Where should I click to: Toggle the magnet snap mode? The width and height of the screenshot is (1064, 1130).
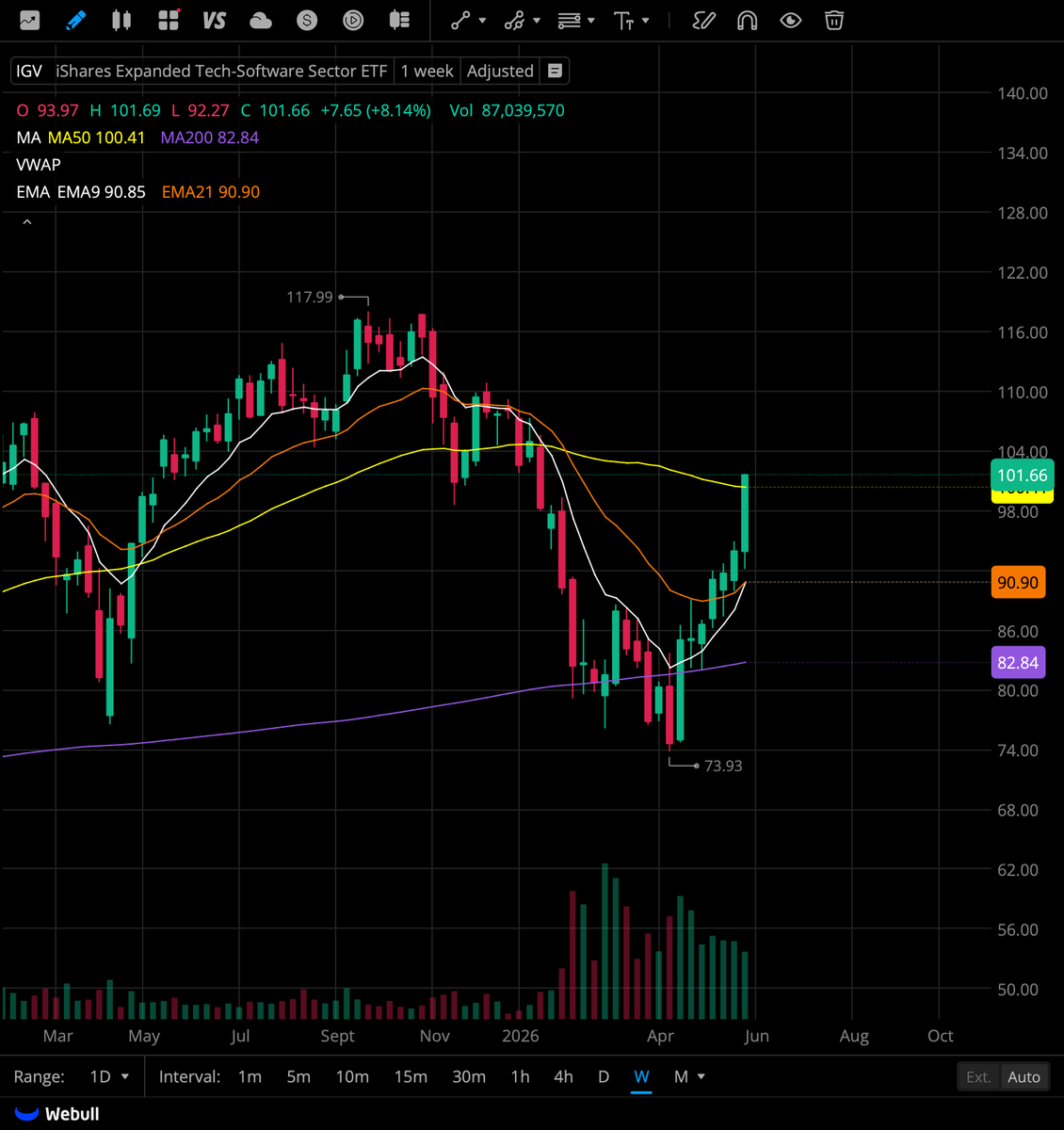pos(747,21)
